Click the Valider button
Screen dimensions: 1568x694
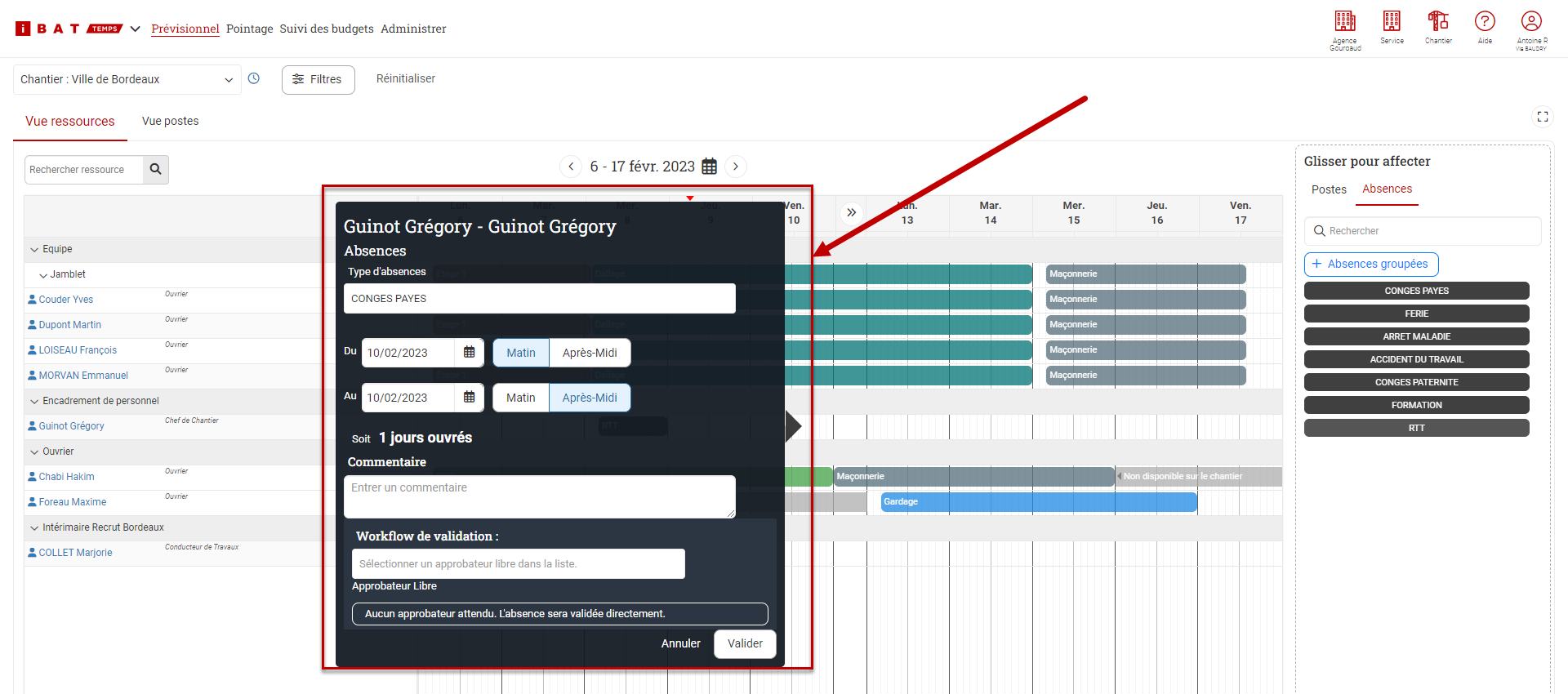coord(745,643)
